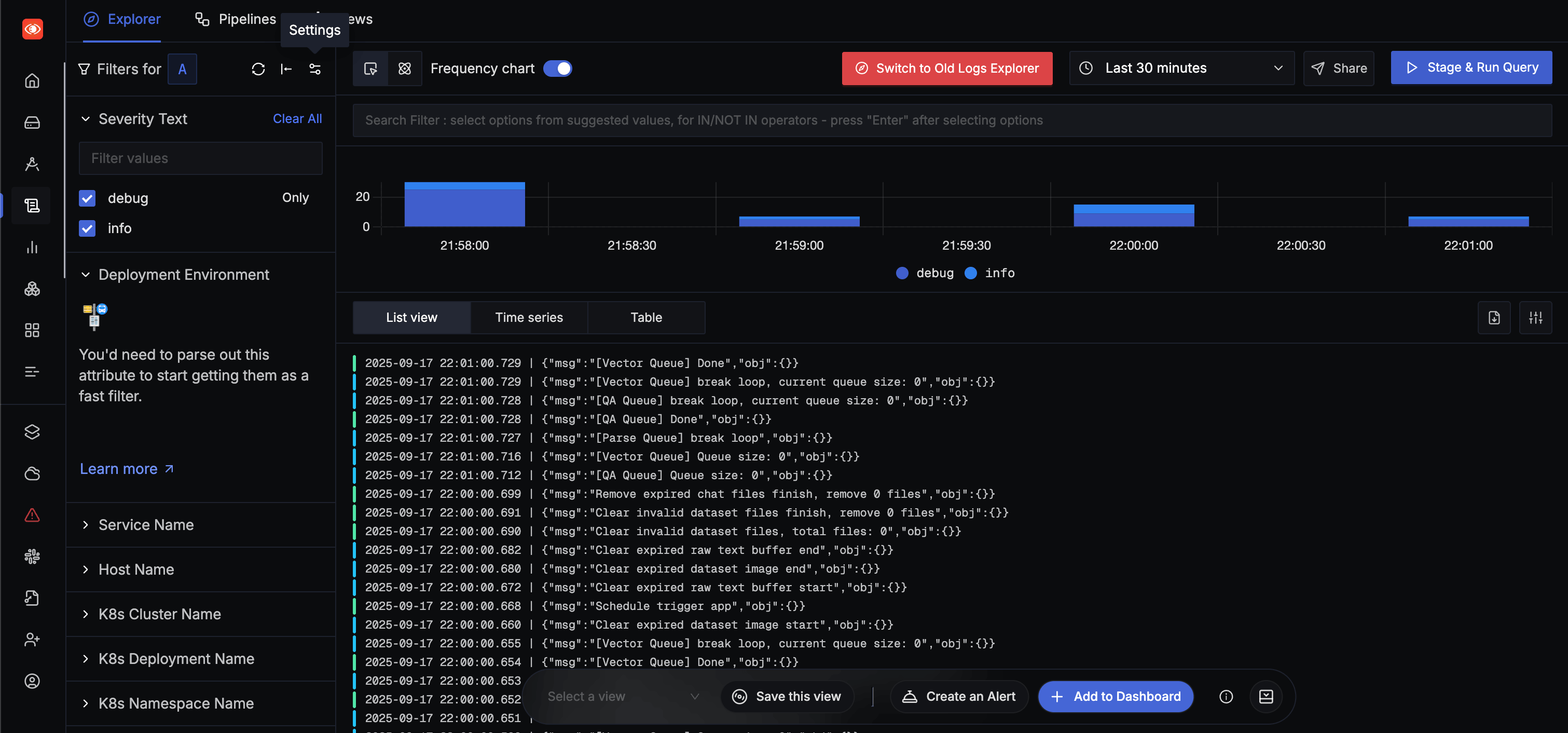This screenshot has width=1568, height=733.
Task: Open the filter Settings sliders icon
Action: (315, 69)
